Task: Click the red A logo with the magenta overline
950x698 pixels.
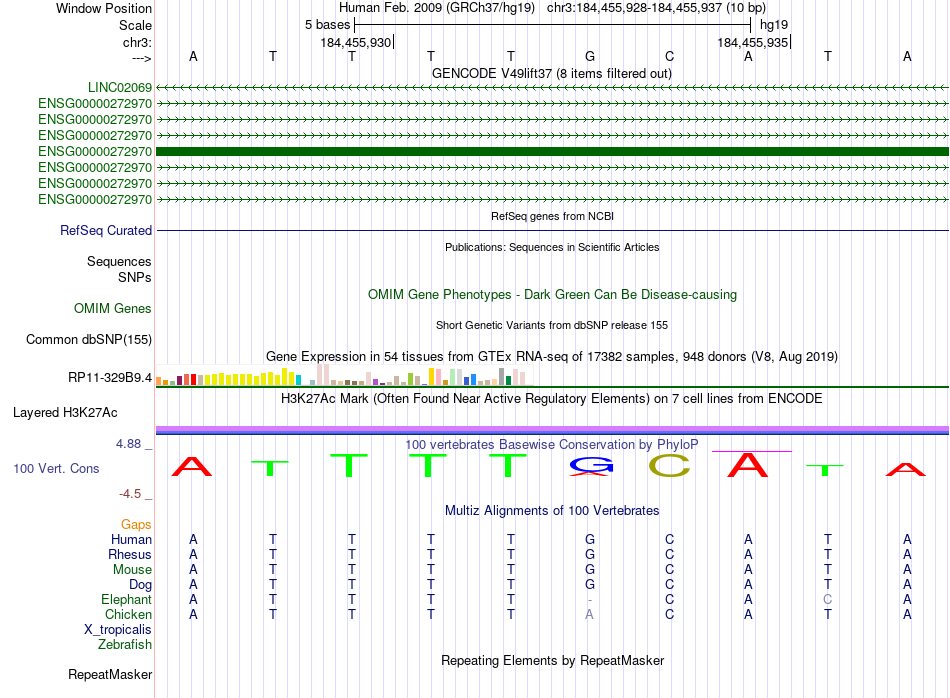Action: pyautogui.click(x=748, y=465)
